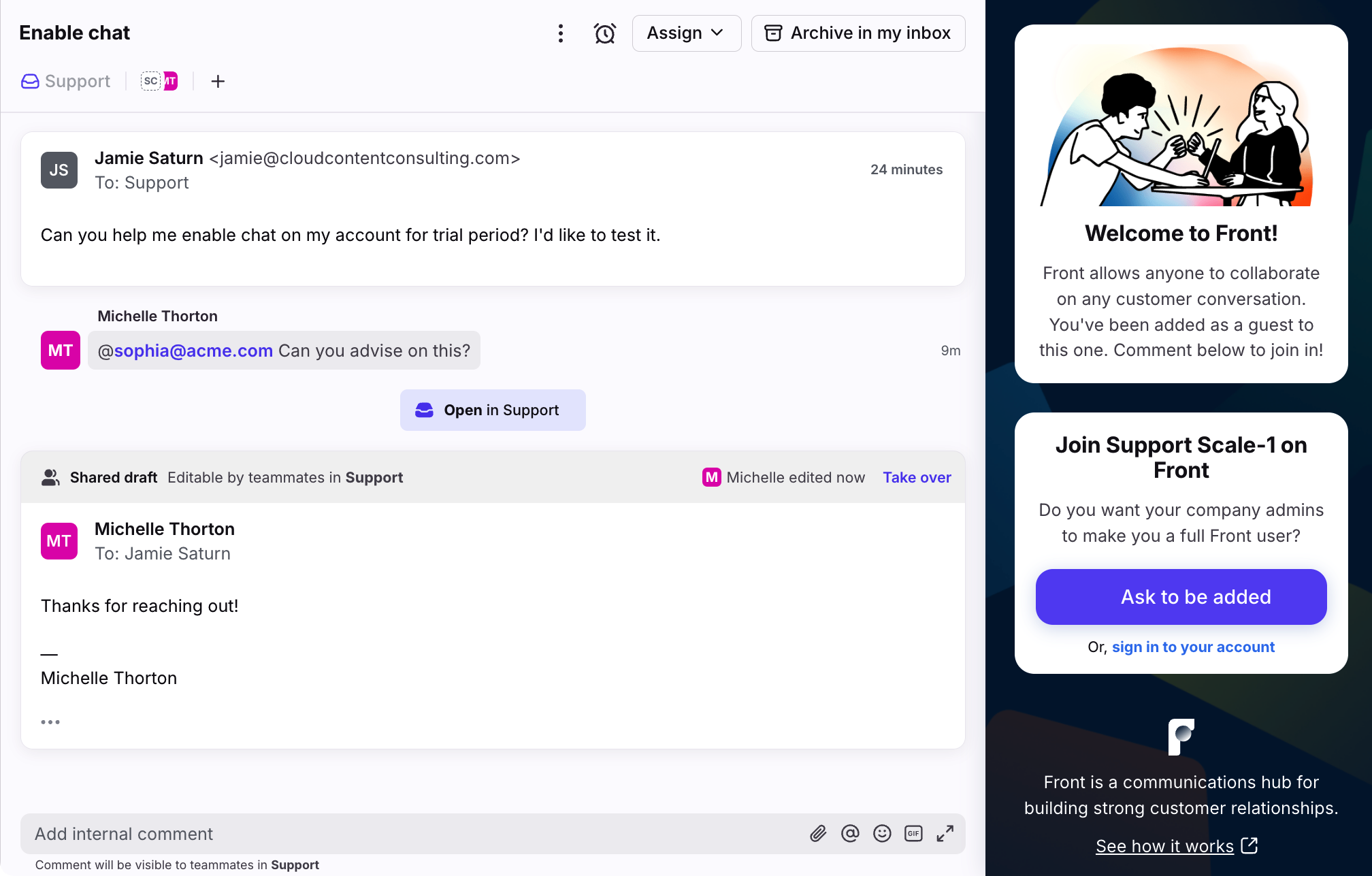Click Ask to be added button
Screen dimensions: 1372x876
click(x=1181, y=597)
